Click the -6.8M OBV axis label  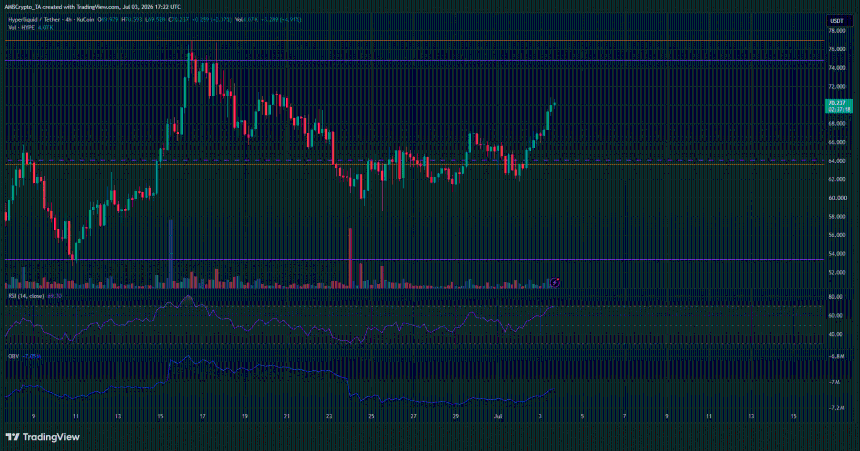[x=837, y=357]
